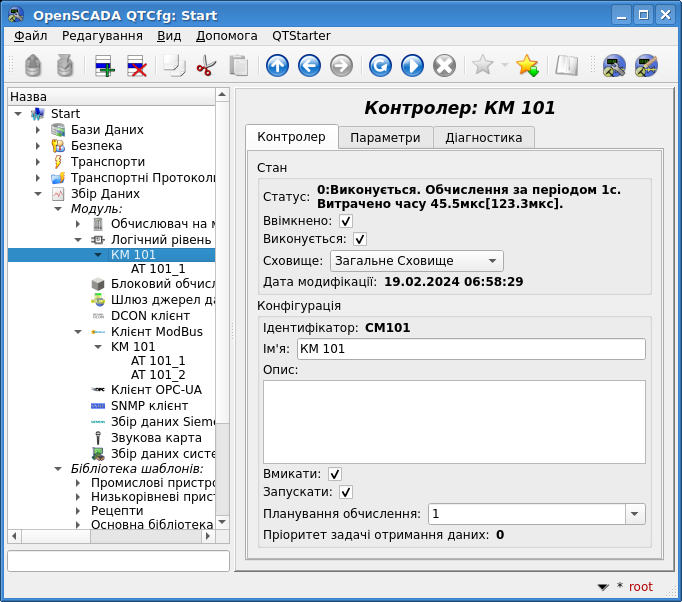This screenshot has height=602, width=682.
Task: Toggle the Ввімкнено checkbox
Action: coord(346,221)
